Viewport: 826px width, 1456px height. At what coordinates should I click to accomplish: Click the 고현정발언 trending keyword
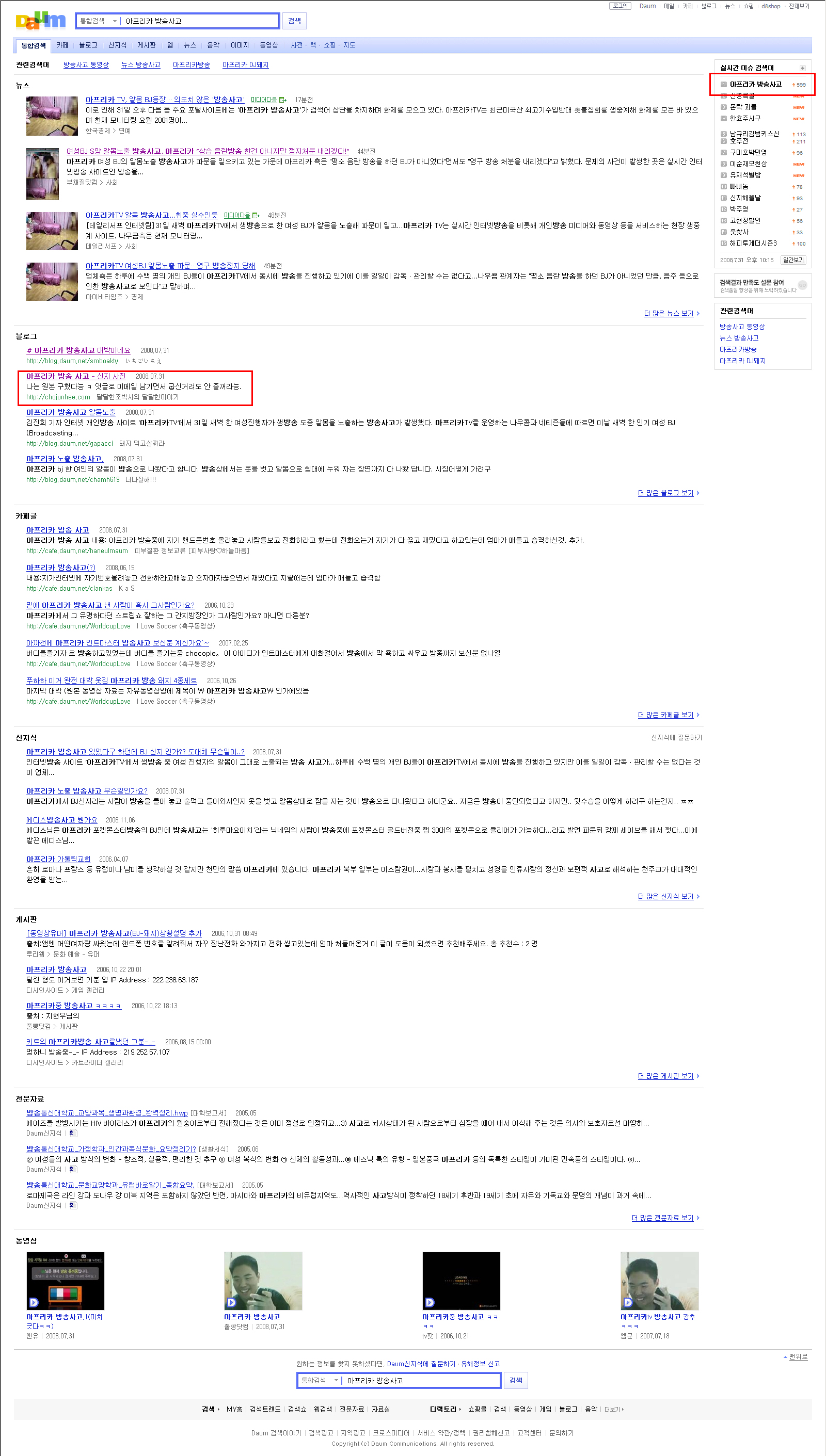point(745,220)
